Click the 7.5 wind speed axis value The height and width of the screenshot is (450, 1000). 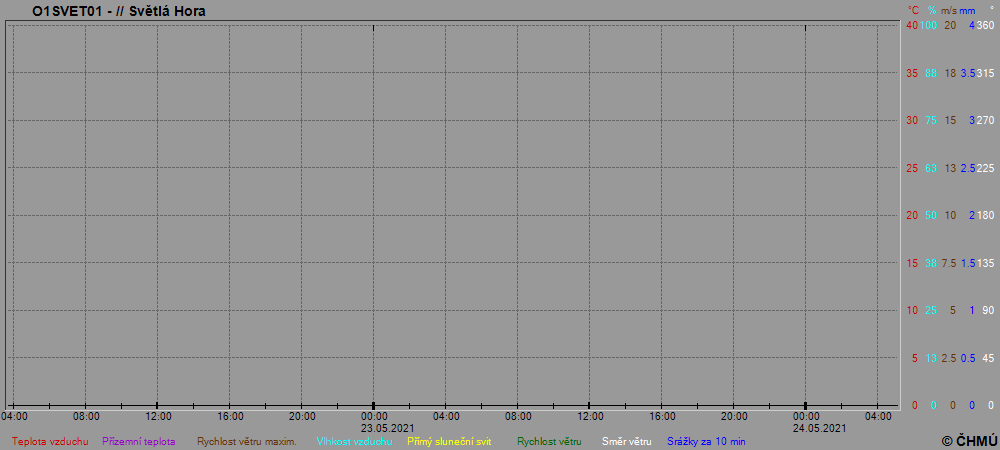pos(950,263)
